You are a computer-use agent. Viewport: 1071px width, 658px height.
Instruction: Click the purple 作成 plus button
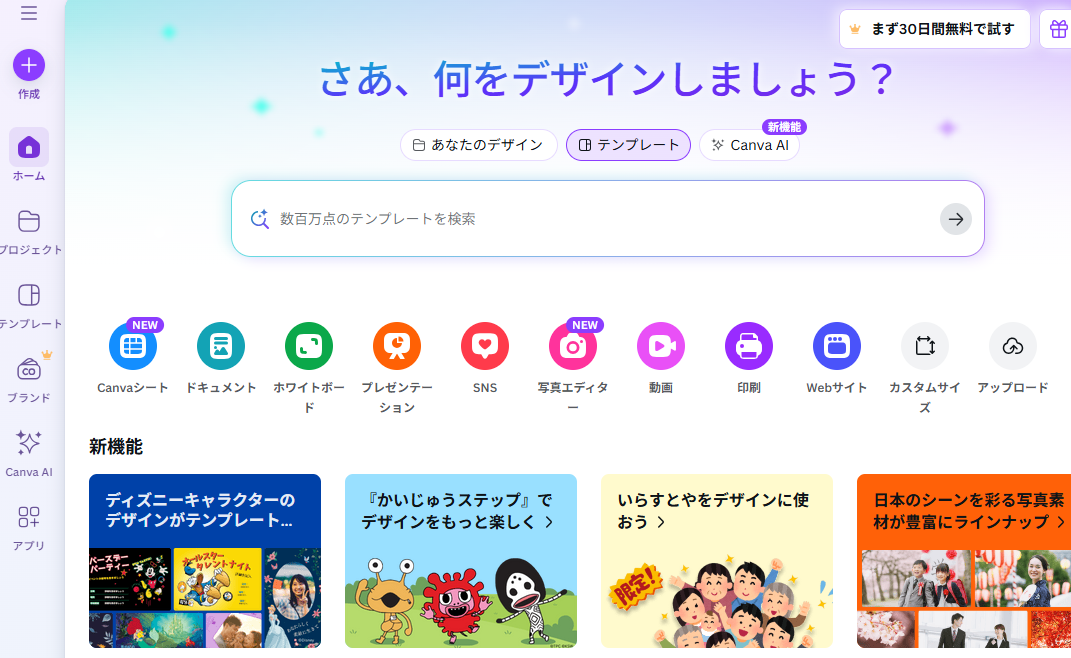(29, 66)
